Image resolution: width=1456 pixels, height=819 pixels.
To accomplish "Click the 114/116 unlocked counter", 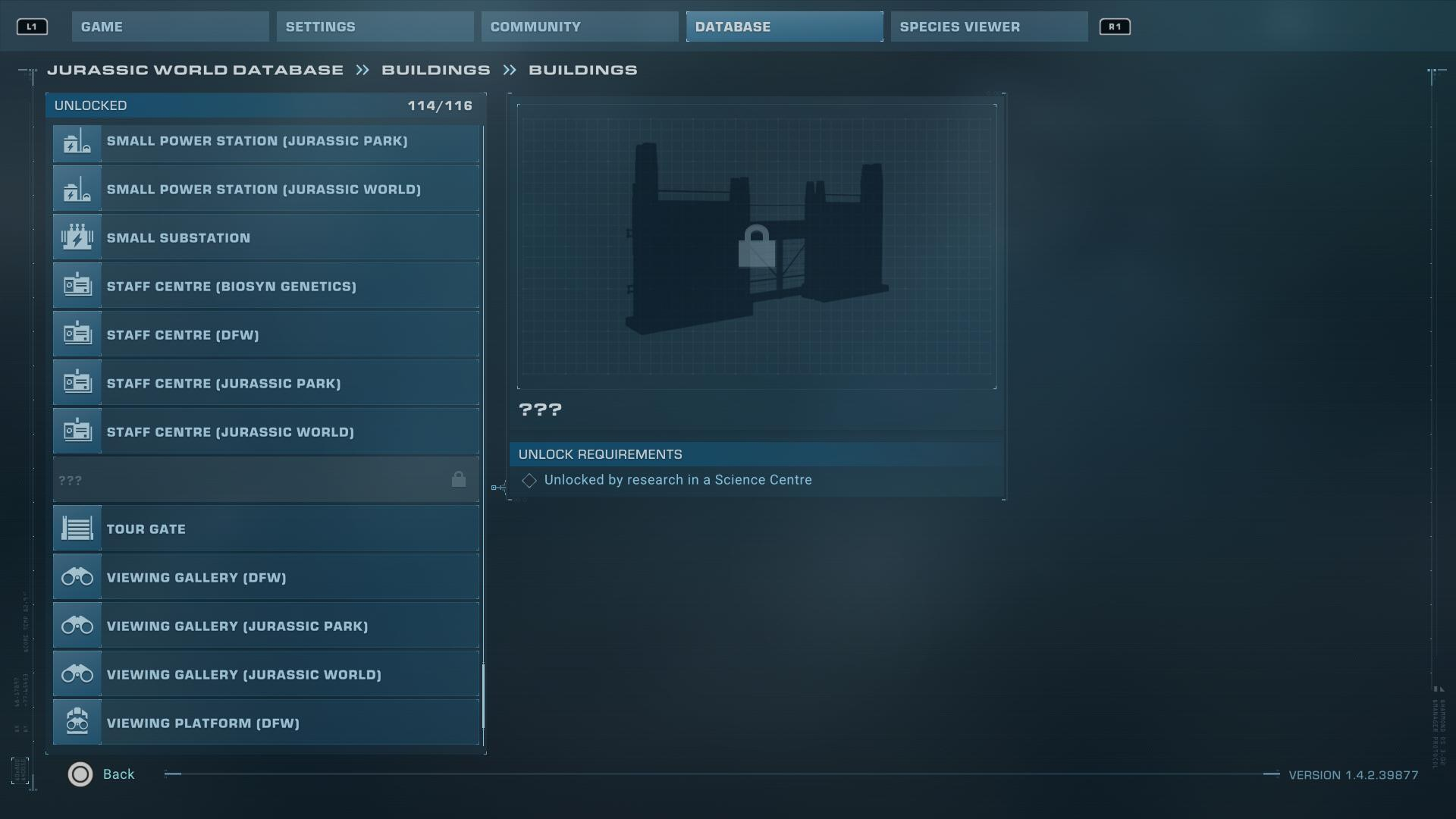I will (440, 105).
